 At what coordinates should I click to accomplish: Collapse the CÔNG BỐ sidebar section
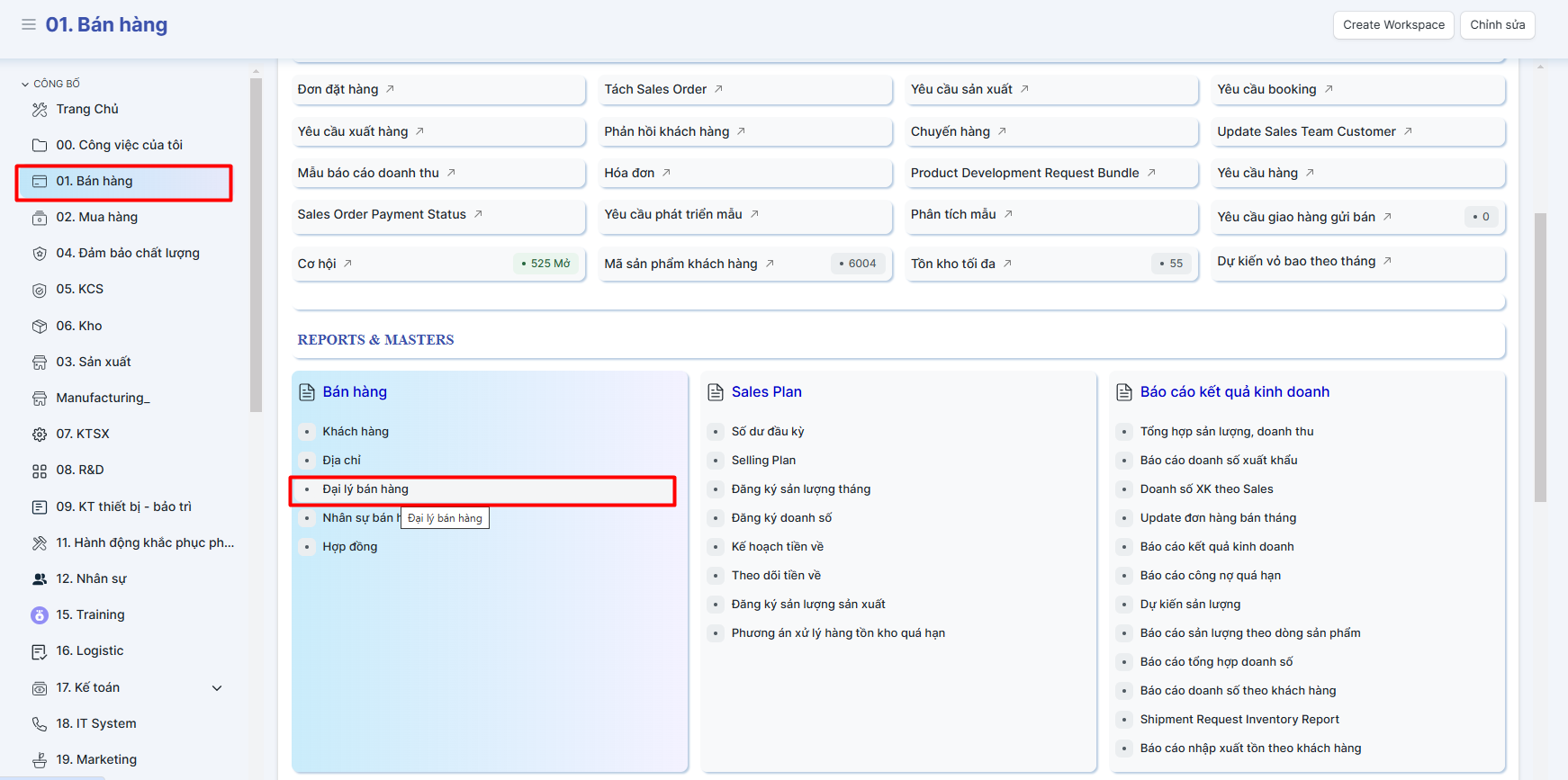pyautogui.click(x=25, y=84)
